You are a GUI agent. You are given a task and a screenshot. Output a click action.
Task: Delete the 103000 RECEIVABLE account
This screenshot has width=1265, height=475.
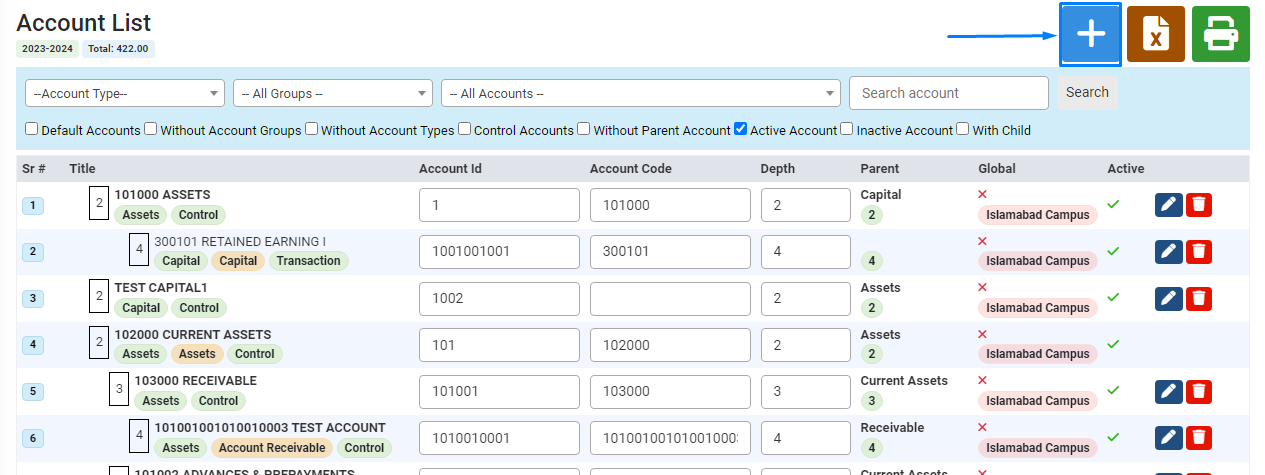coord(1199,392)
